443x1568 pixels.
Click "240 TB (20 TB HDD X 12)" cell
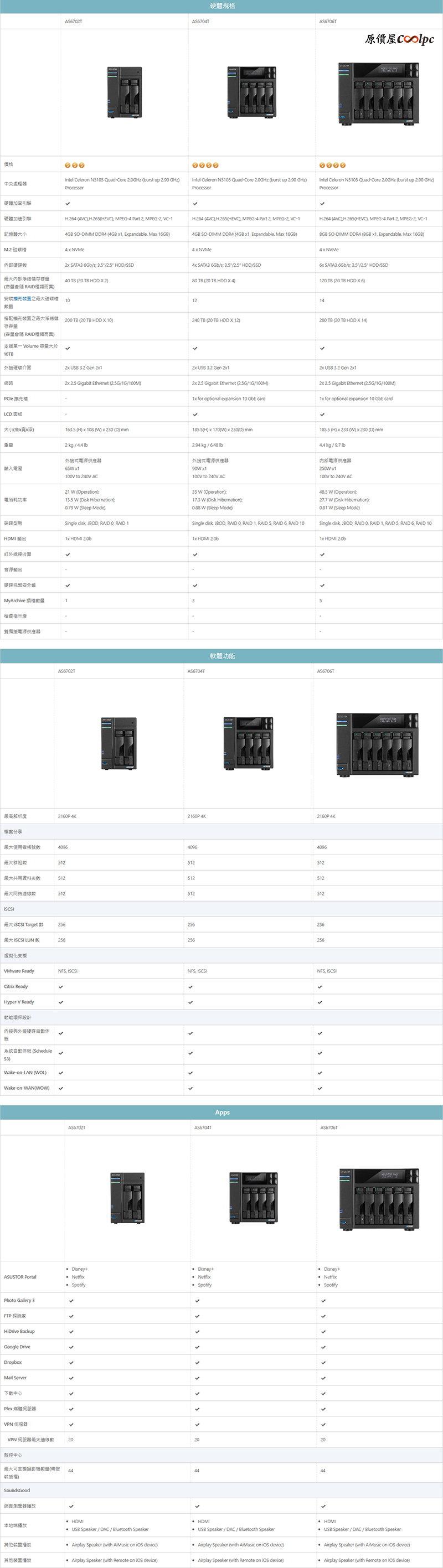coord(217,320)
